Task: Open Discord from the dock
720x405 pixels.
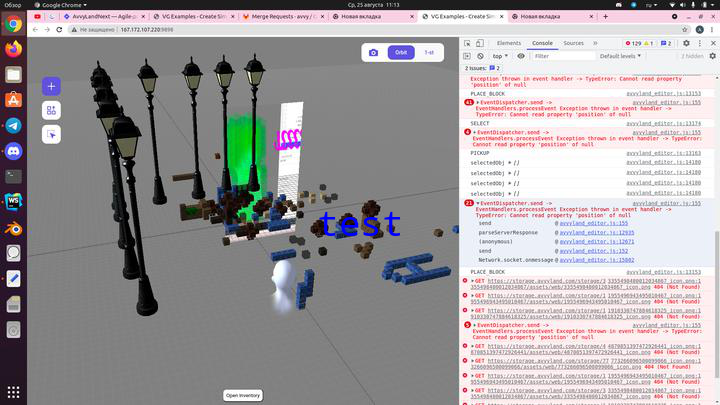Action: coord(13,151)
